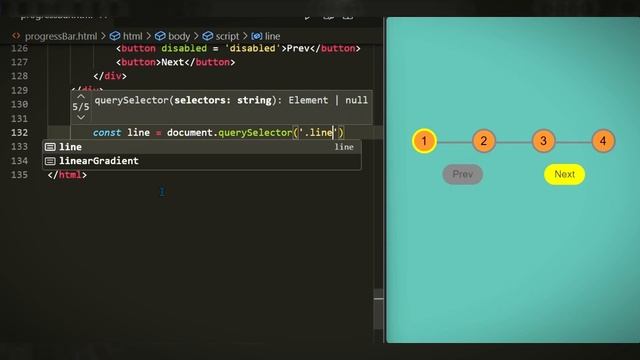Click 'disabled' attribute on line 126
Screen dimensions: 640x360
[x=184, y=48]
